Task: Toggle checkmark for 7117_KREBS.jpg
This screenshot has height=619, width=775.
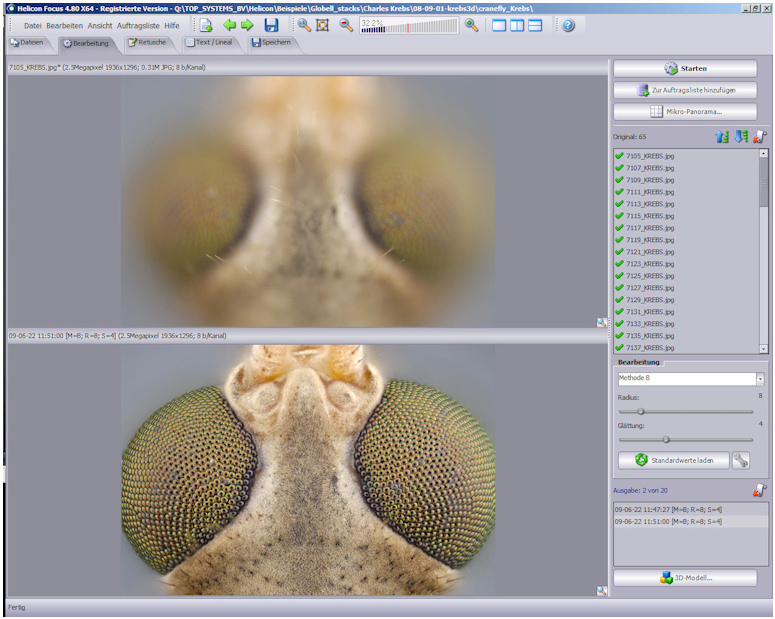Action: coord(619,228)
